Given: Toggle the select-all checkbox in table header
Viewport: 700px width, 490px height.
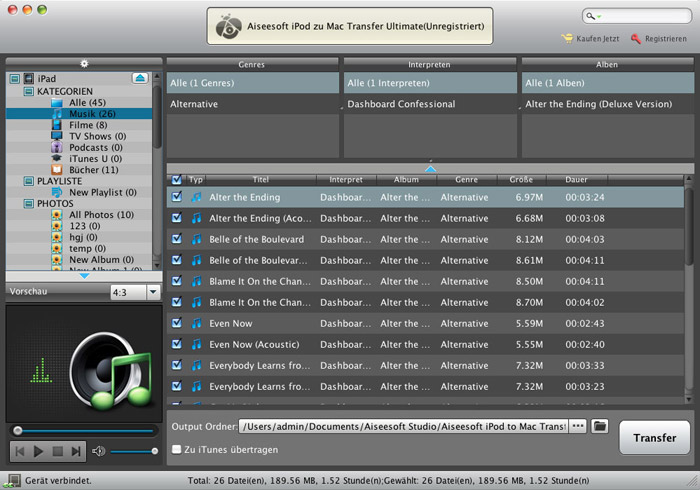Looking at the screenshot, I should point(177,179).
